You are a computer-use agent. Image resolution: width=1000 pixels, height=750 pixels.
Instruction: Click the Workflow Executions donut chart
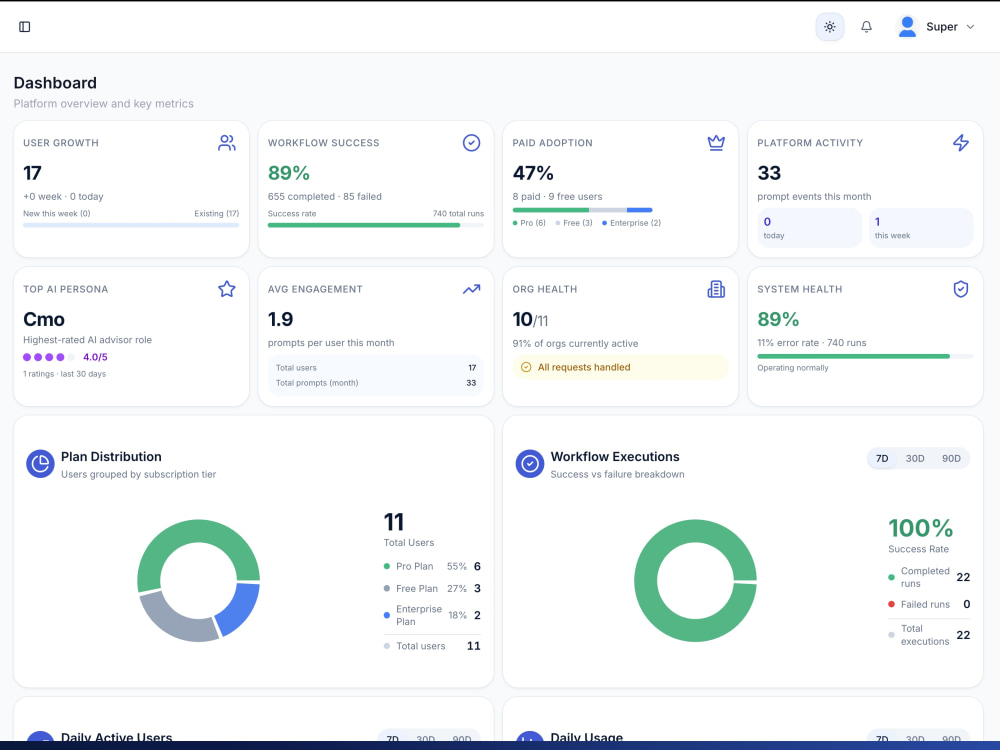point(695,580)
